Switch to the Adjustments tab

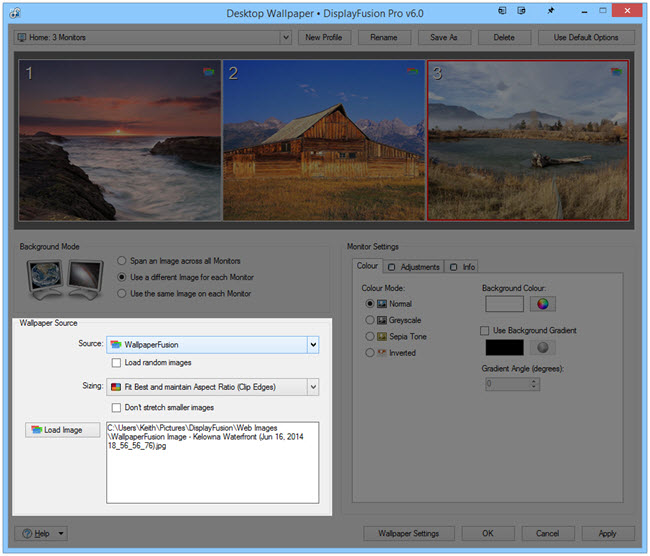(414, 267)
